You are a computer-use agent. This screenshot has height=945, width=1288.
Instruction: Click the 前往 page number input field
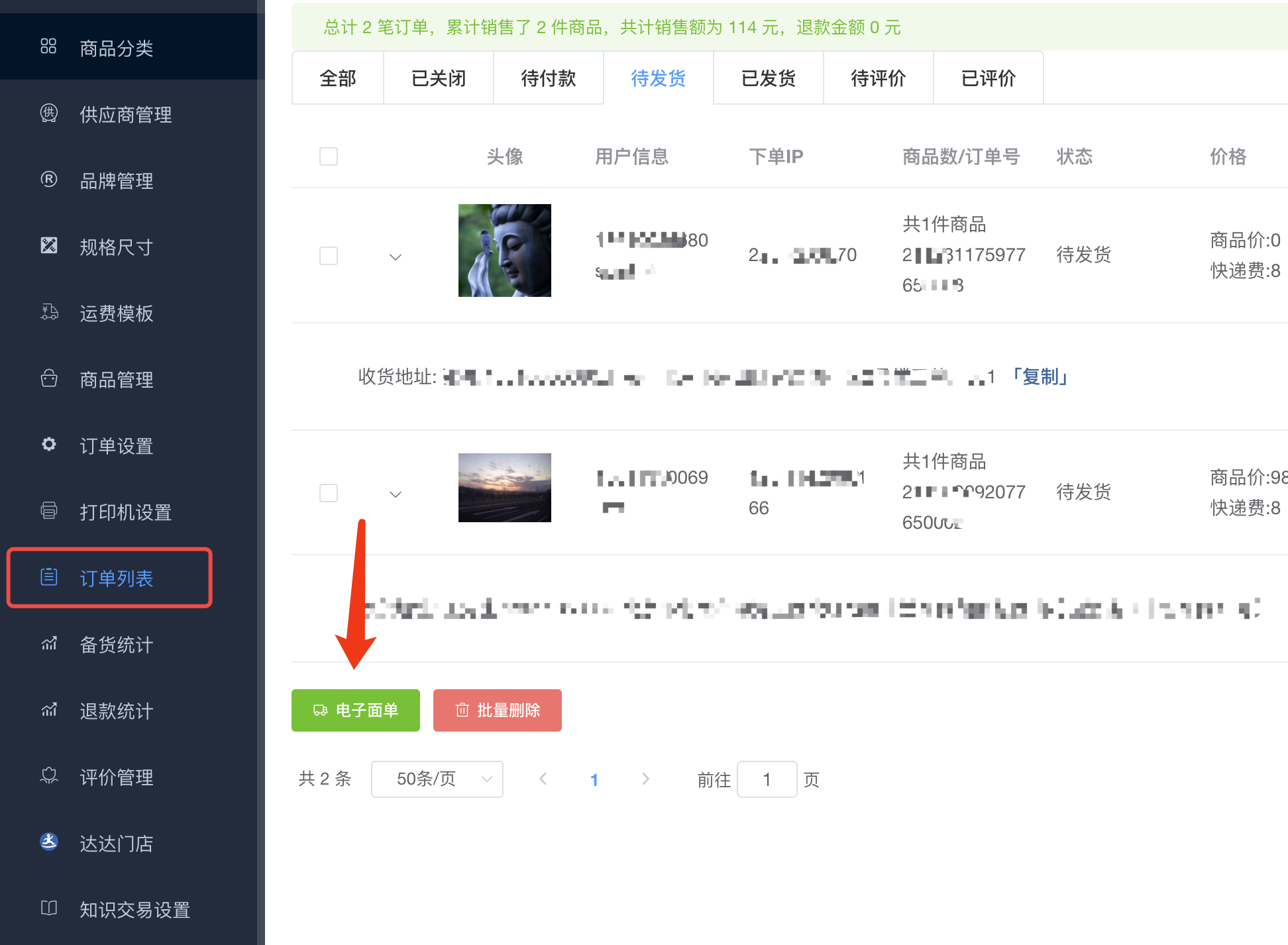767,779
